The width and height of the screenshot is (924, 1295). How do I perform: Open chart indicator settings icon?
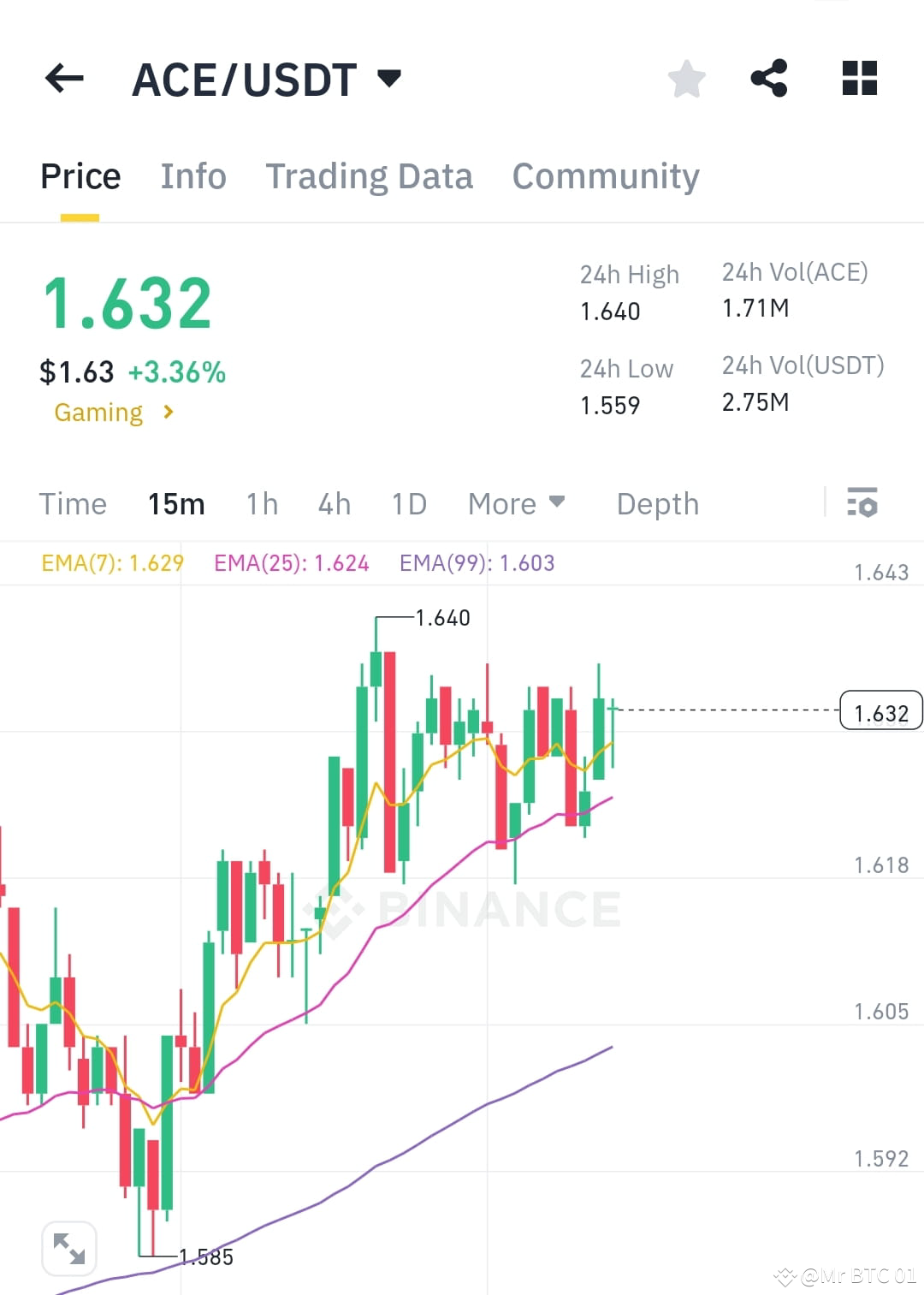click(863, 504)
